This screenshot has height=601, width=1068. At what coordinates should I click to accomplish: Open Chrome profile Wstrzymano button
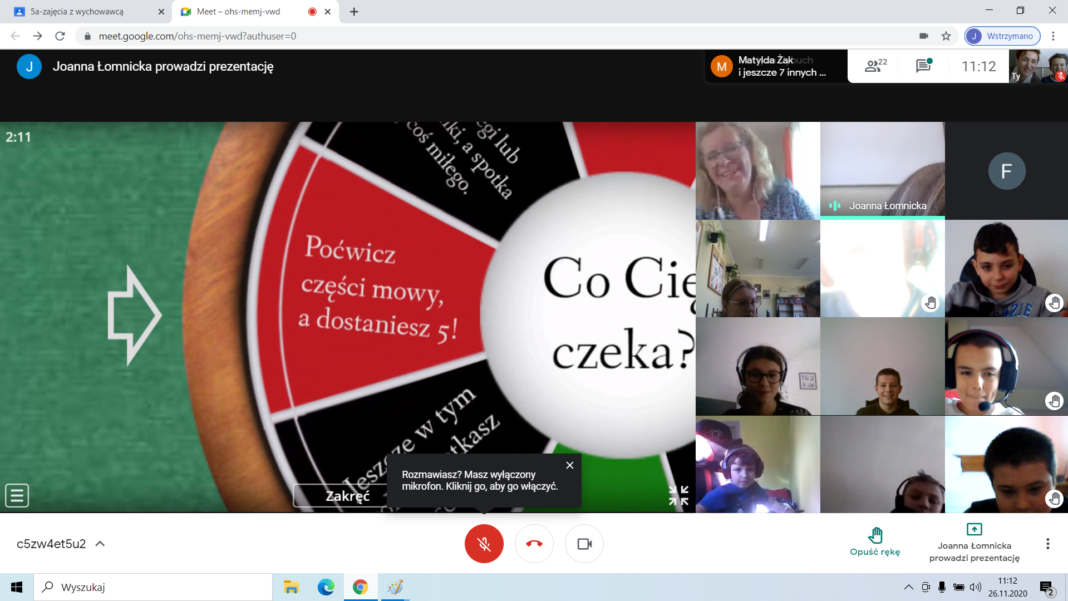(x=1002, y=36)
